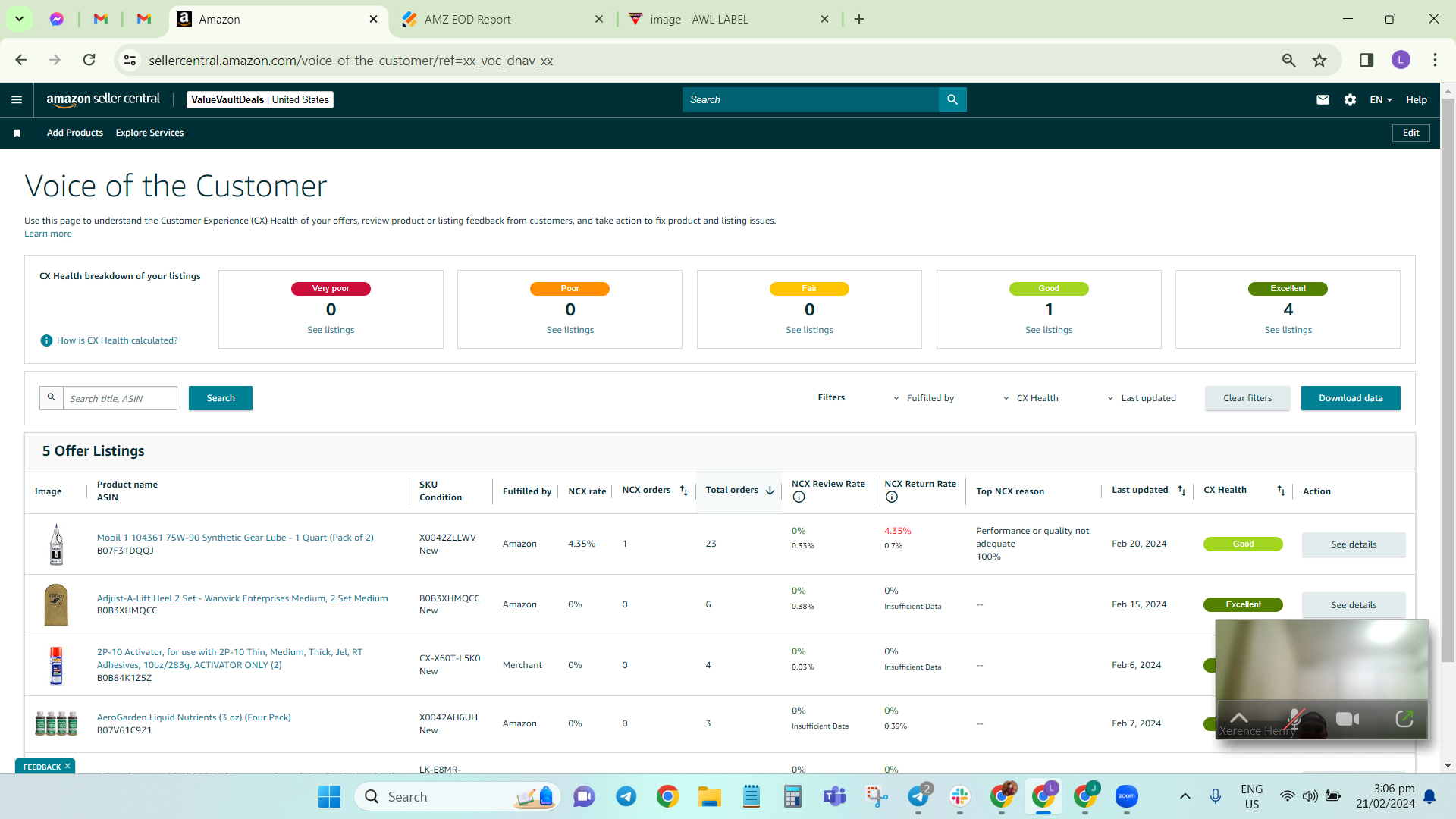Open the messages envelope icon
This screenshot has width=1456, height=819.
point(1323,99)
